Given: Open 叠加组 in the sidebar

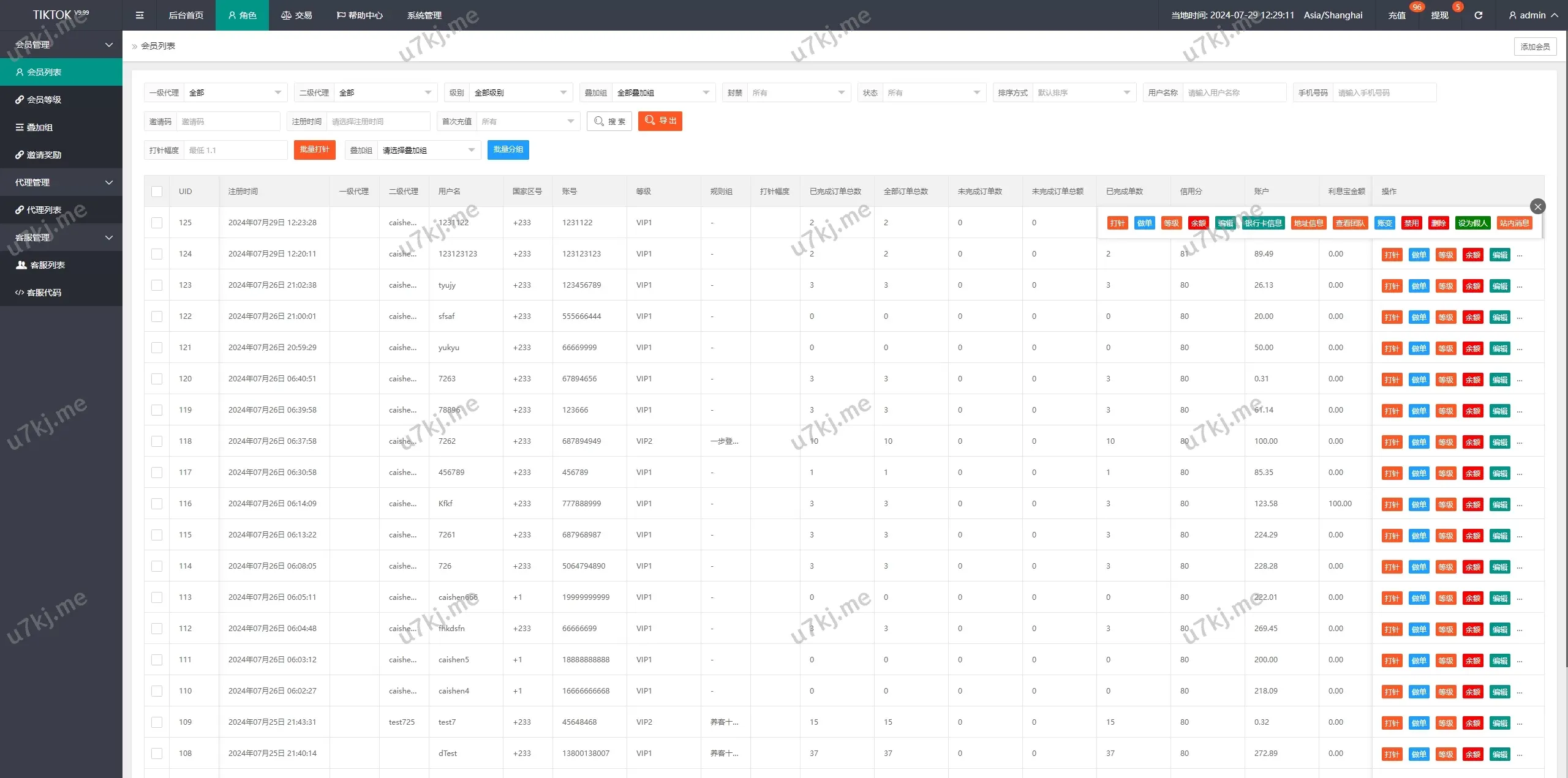Looking at the screenshot, I should (x=39, y=127).
